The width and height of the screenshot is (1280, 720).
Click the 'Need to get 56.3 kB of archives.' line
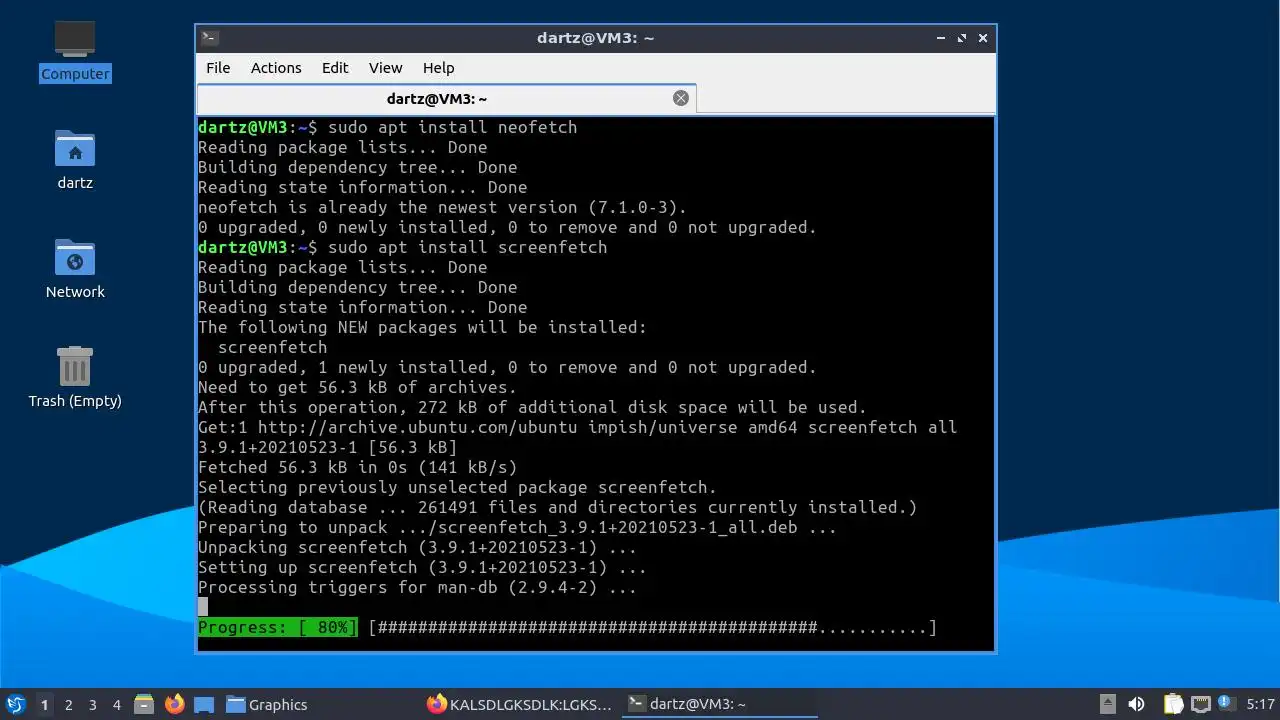coord(358,387)
